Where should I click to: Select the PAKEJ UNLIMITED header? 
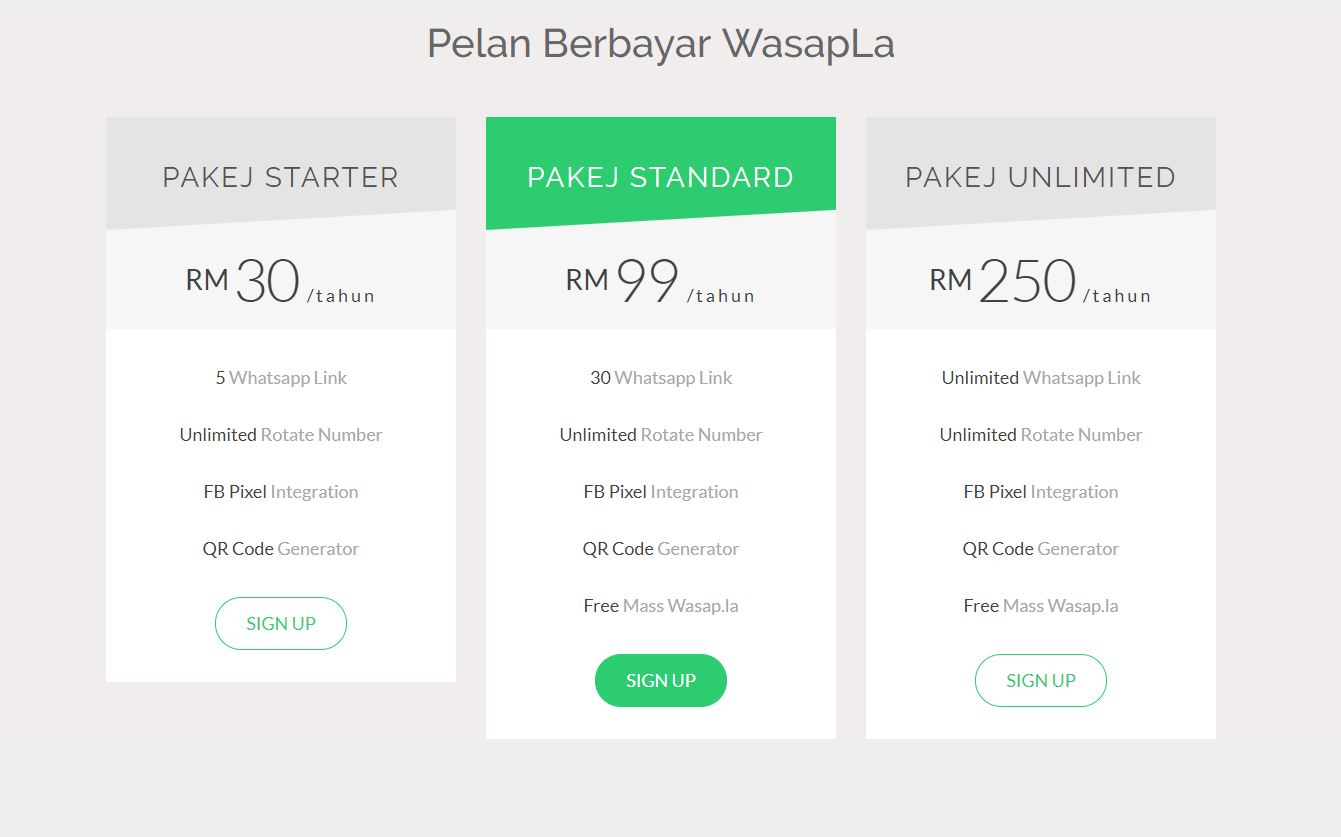tap(1041, 177)
